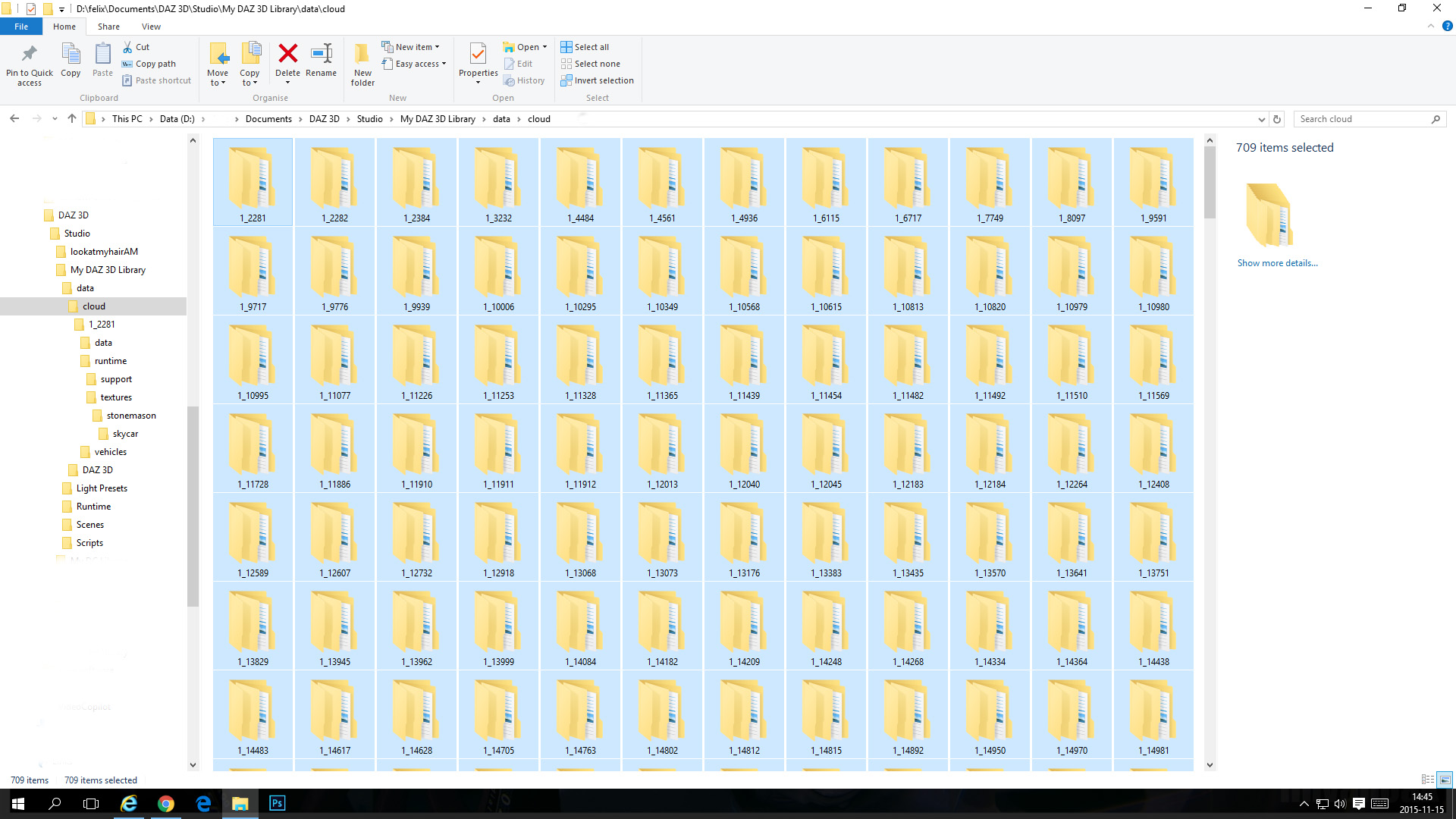This screenshot has width=1456, height=819.
Task: Click the Properties icon
Action: (478, 54)
